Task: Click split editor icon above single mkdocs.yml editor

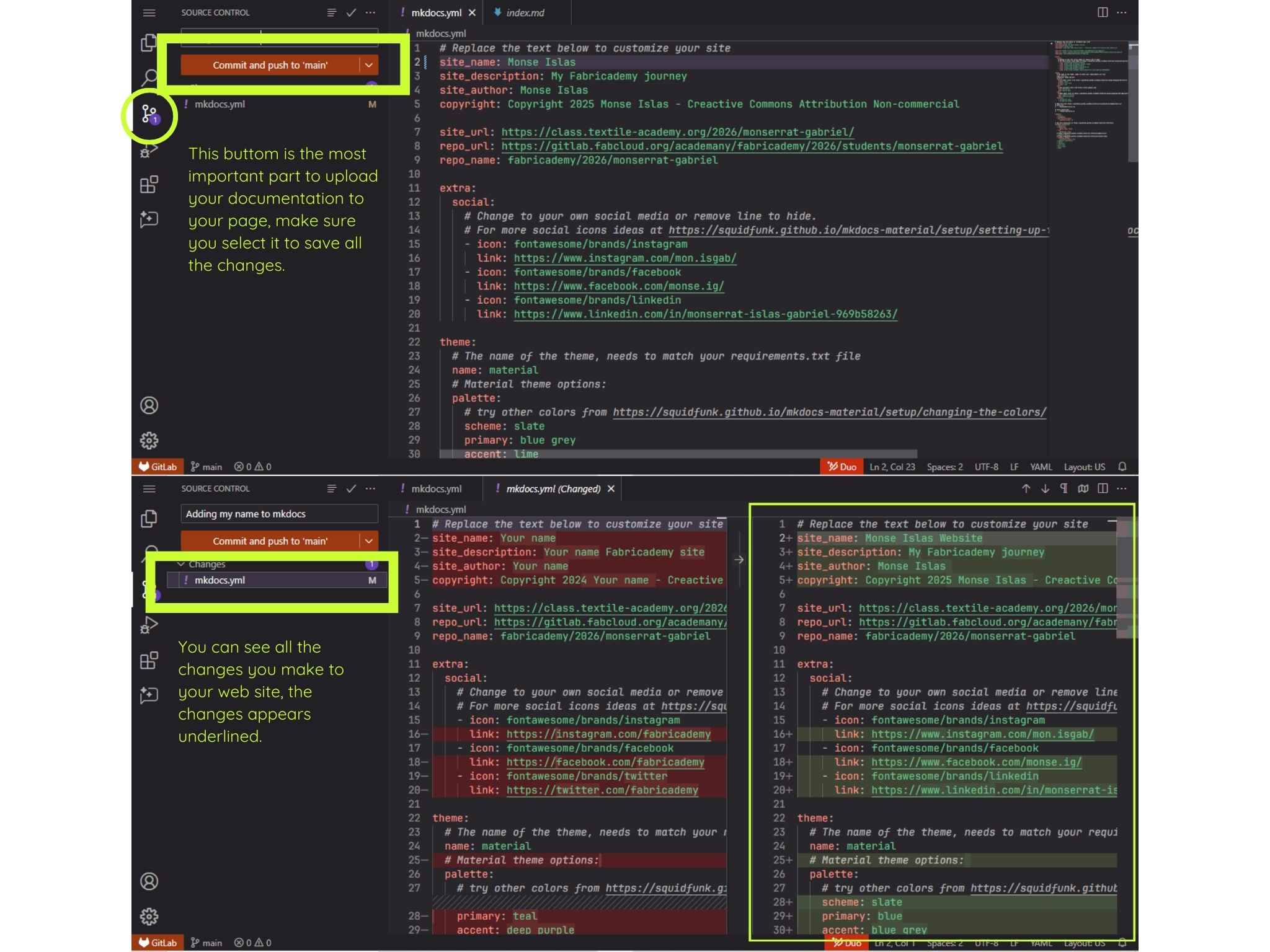Action: (1103, 12)
